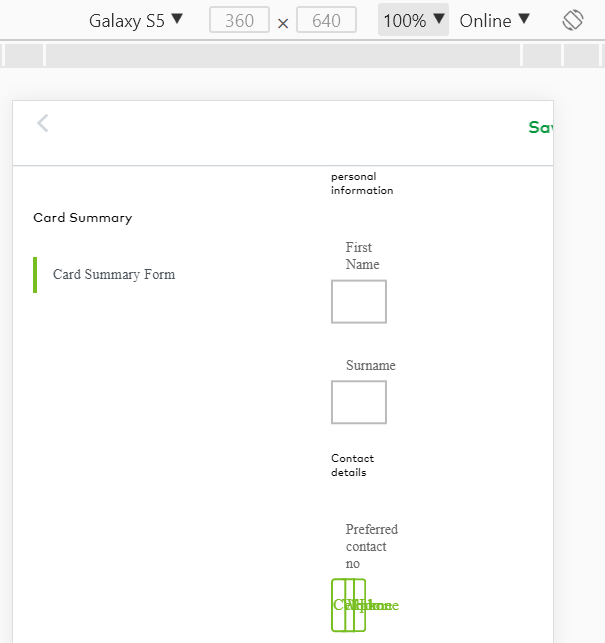Rotate the device orientation
This screenshot has width=605, height=643.
[x=572, y=20]
